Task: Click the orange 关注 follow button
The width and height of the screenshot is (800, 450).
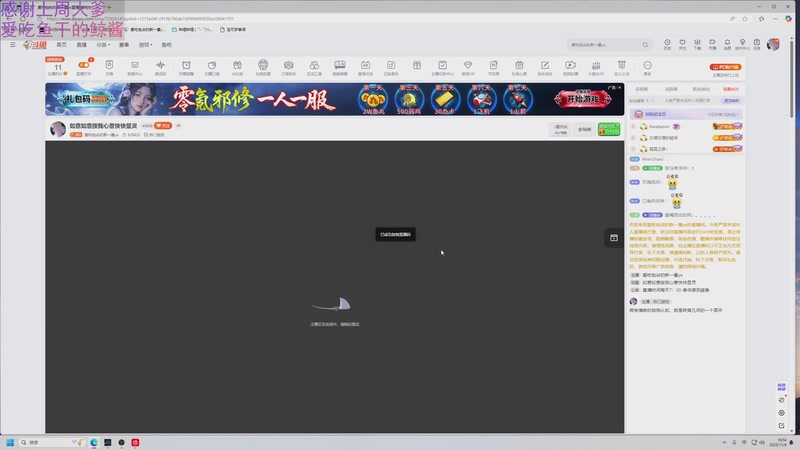Action: click(163, 126)
